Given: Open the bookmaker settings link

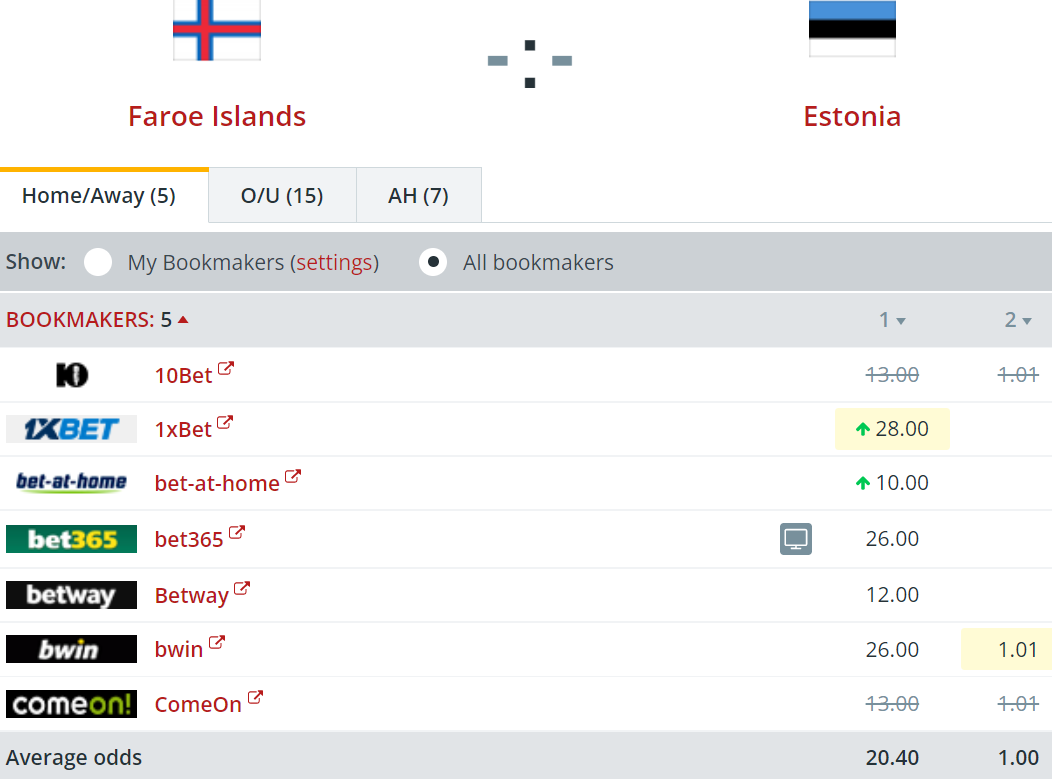Looking at the screenshot, I should [x=335, y=263].
